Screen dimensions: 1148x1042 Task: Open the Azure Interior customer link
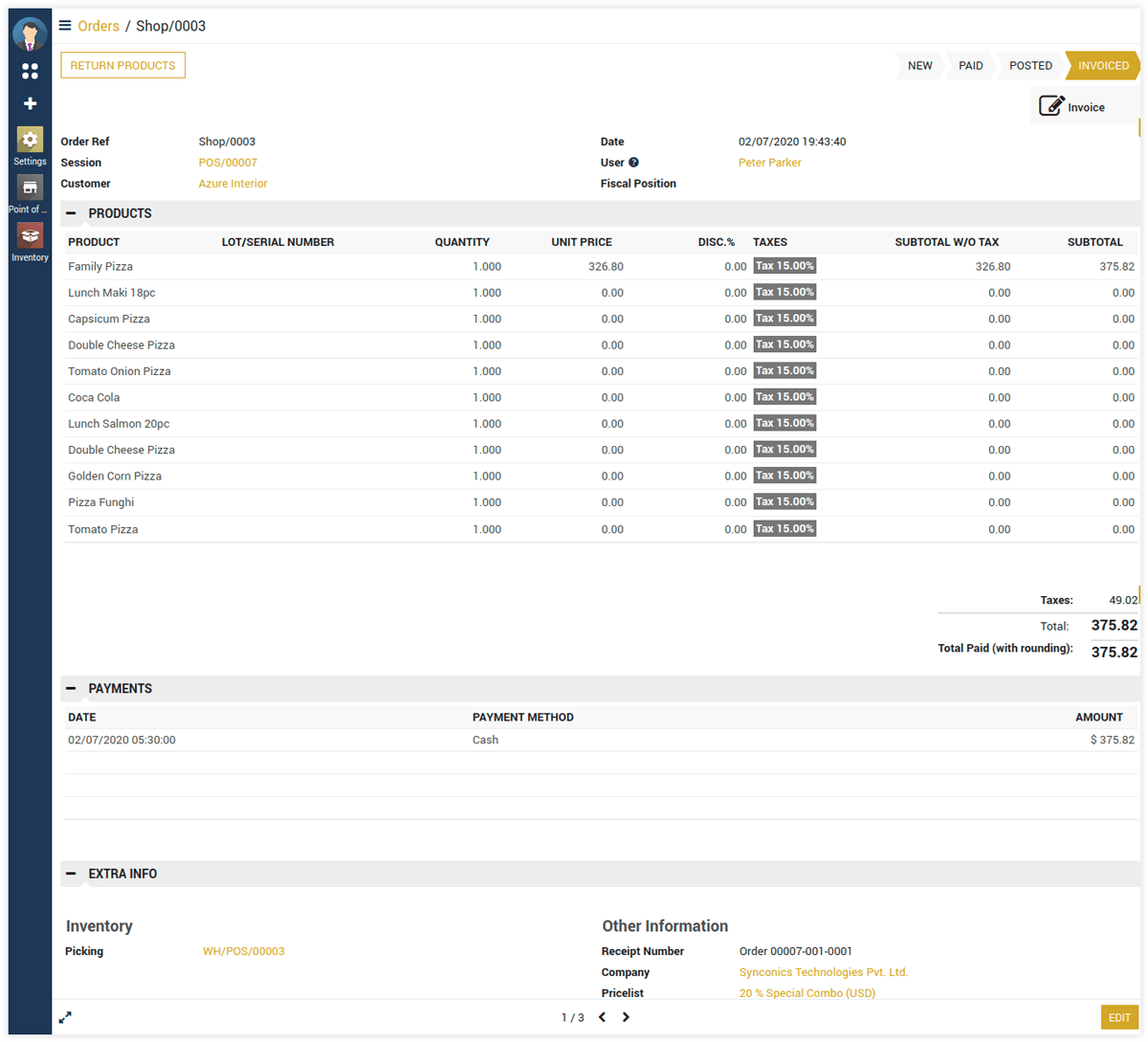(x=232, y=184)
